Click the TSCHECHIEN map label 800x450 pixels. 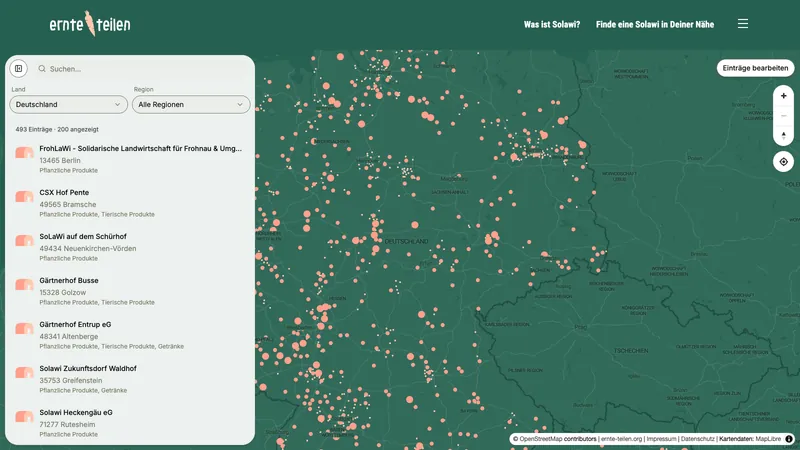point(631,351)
